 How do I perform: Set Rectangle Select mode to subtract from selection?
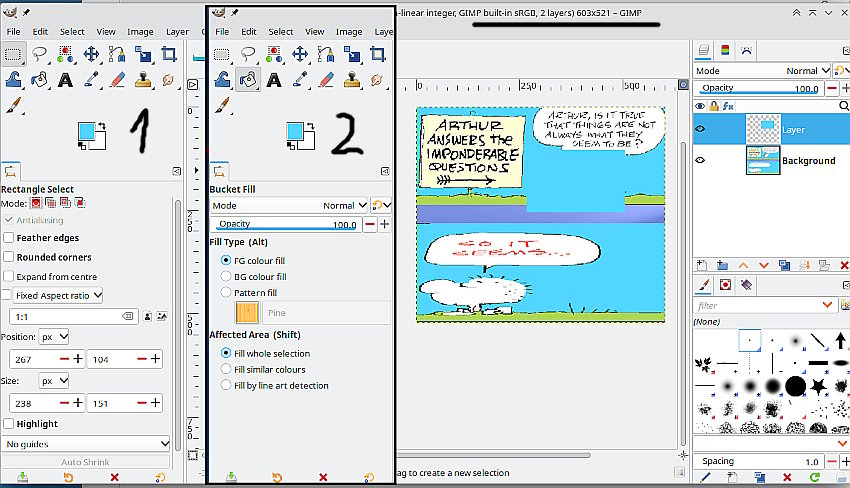click(65, 203)
